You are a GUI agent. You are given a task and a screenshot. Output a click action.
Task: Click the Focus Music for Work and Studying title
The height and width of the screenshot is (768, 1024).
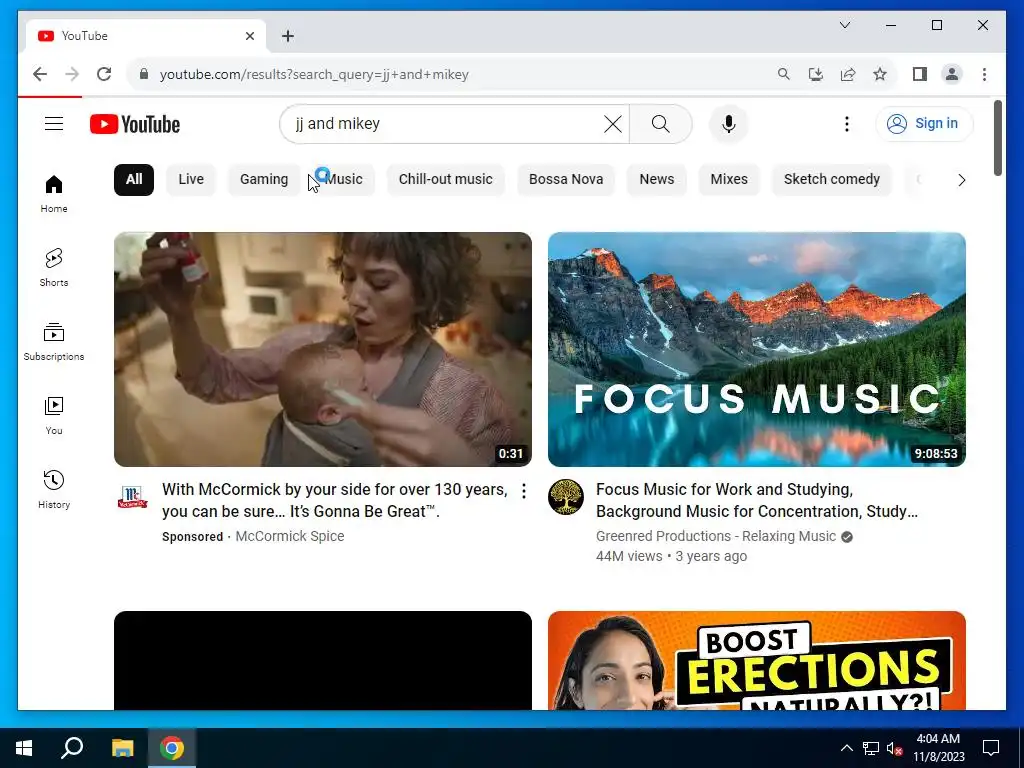(757, 500)
